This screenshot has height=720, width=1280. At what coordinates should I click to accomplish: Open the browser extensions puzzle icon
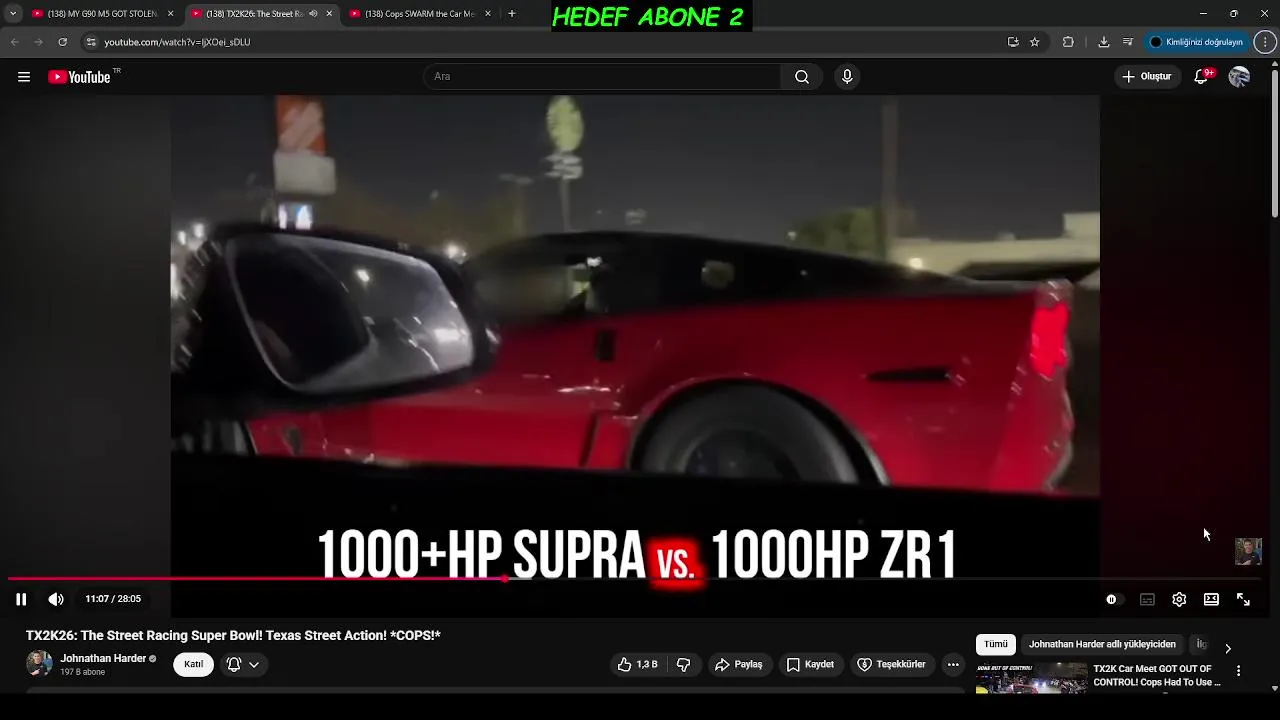pyautogui.click(x=1068, y=42)
